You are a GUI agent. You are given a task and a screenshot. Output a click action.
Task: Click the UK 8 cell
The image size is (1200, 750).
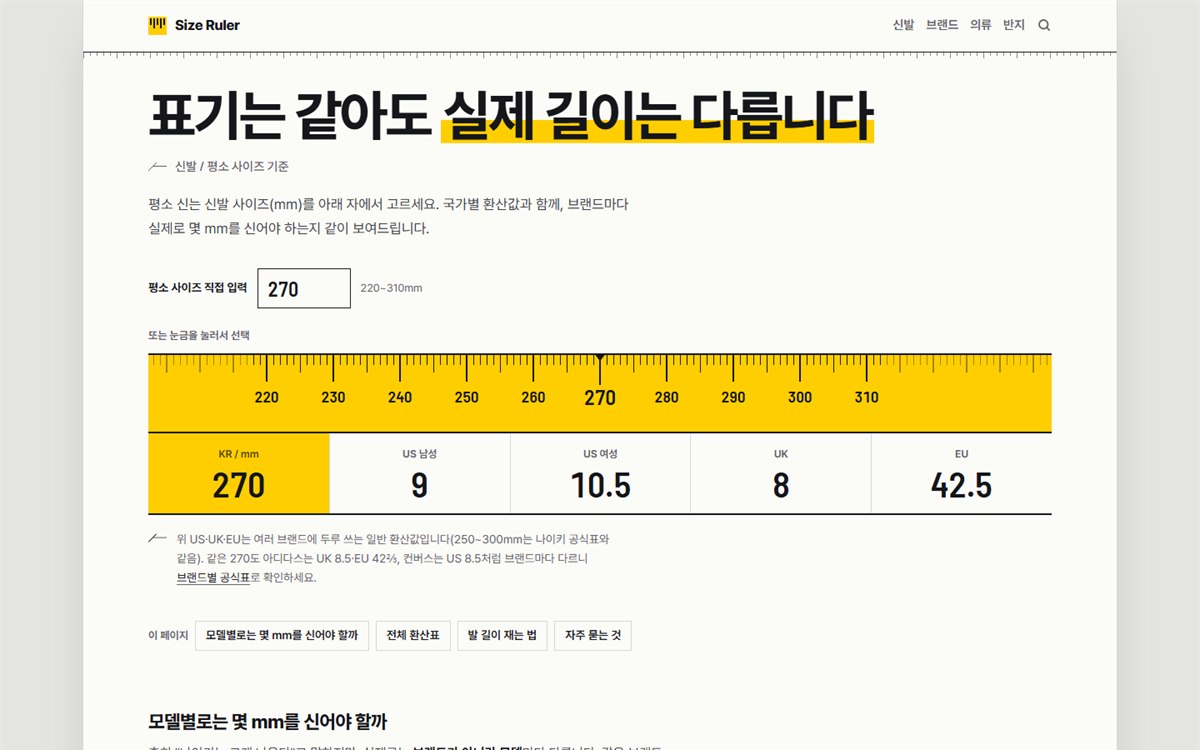781,473
